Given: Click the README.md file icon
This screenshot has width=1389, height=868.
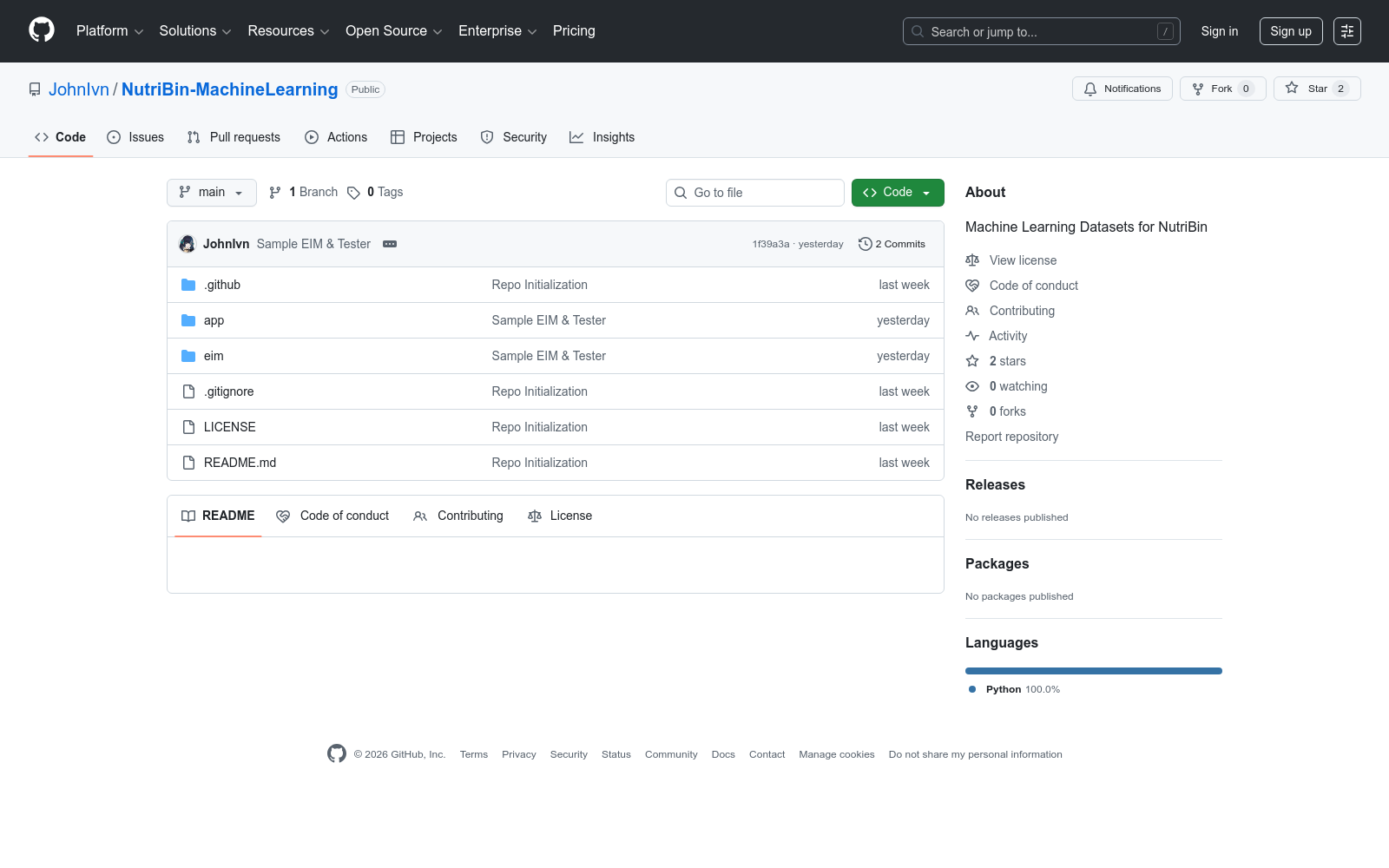Looking at the screenshot, I should (x=188, y=463).
